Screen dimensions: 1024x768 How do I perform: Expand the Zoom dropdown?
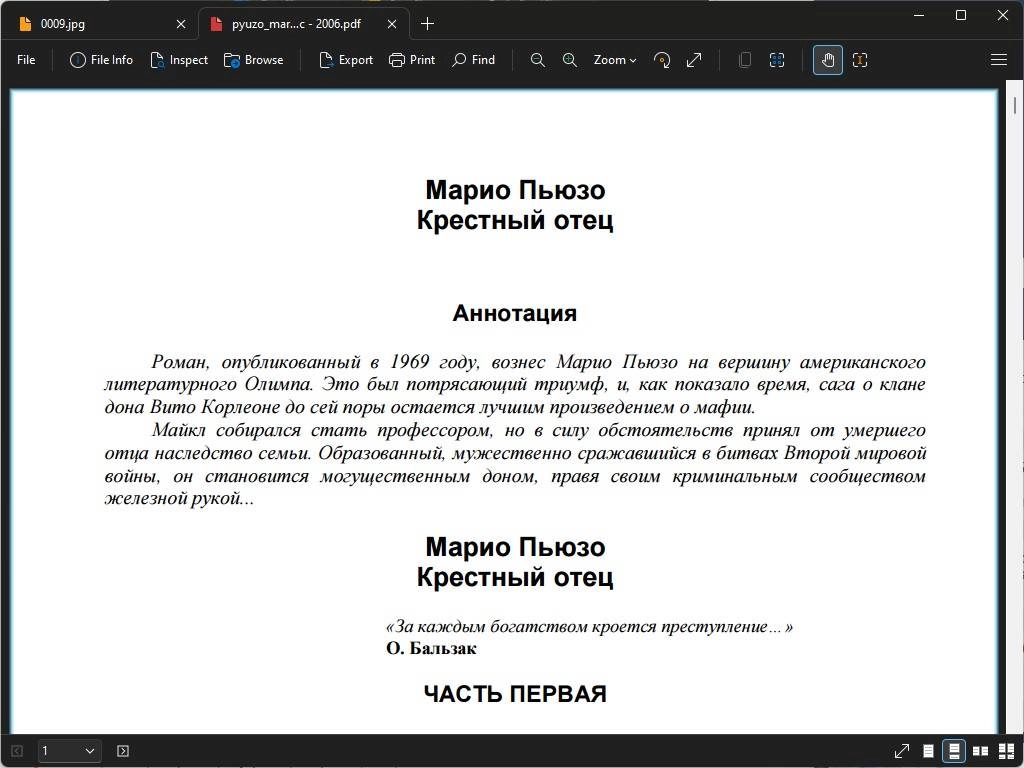pos(614,60)
